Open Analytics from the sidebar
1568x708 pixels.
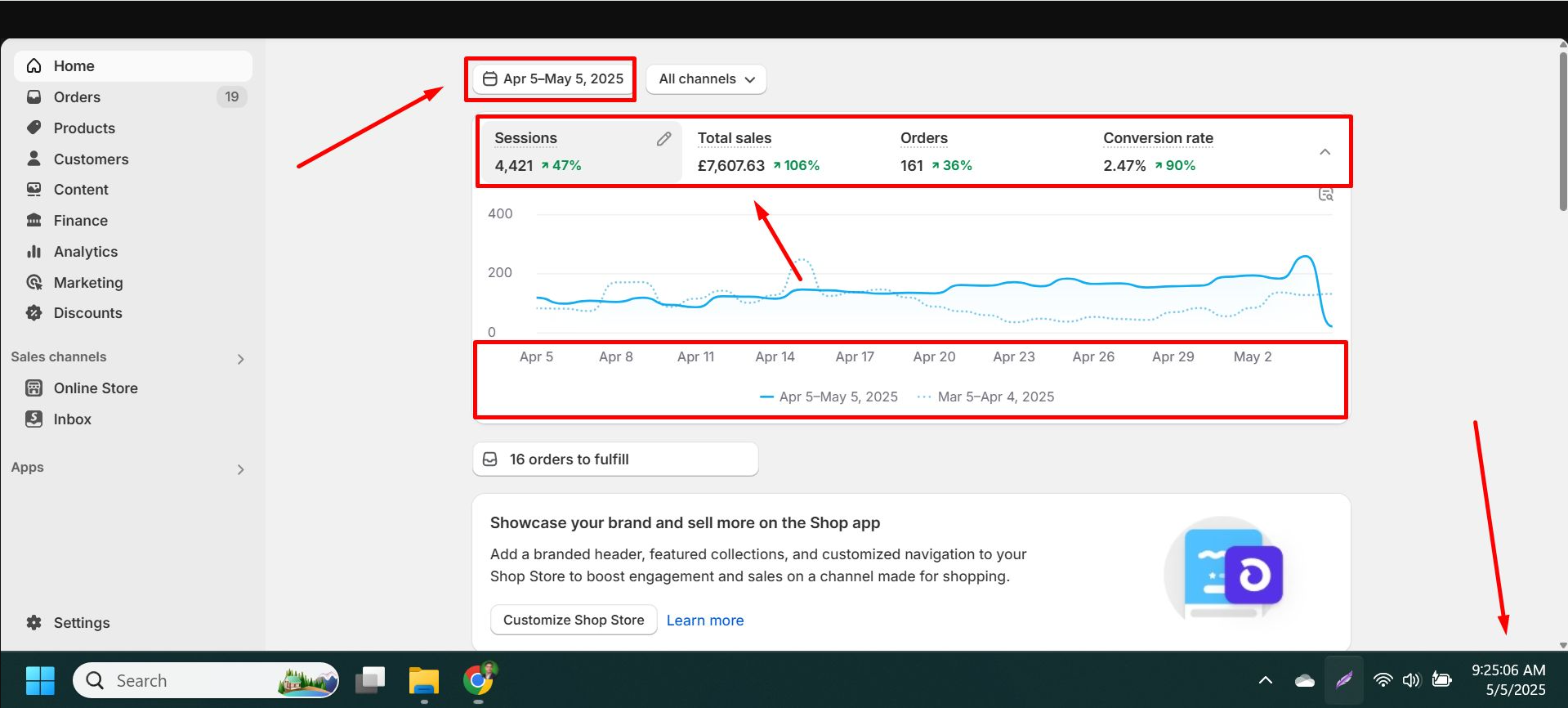pyautogui.click(x=85, y=252)
